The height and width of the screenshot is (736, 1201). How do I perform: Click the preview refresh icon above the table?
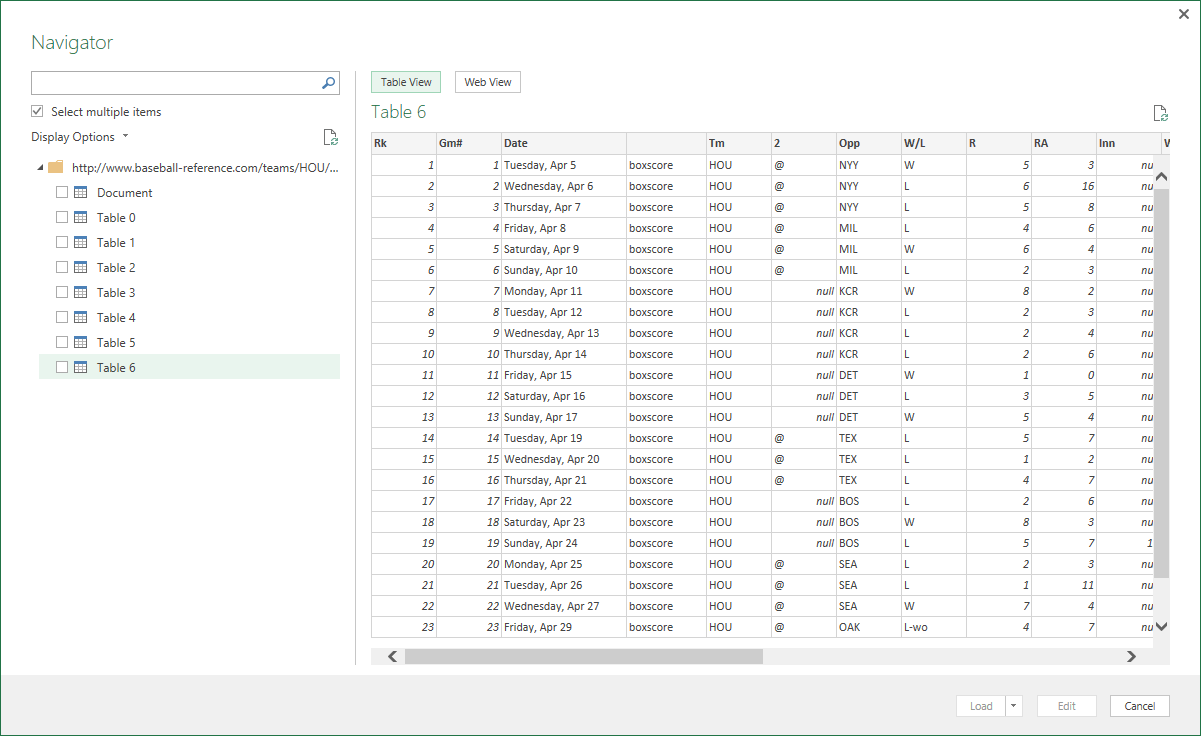(1160, 113)
